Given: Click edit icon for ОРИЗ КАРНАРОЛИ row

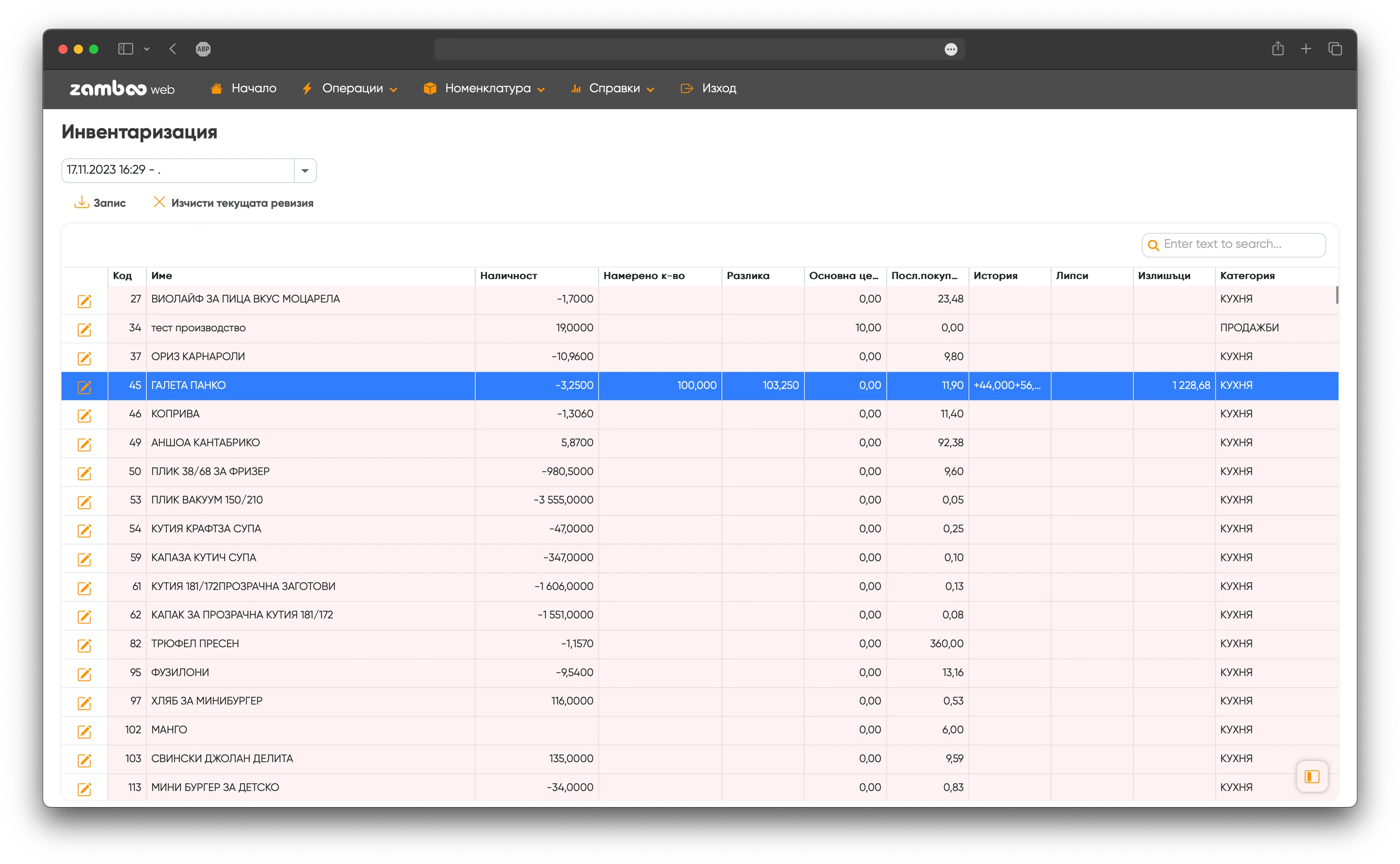Looking at the screenshot, I should click(84, 358).
